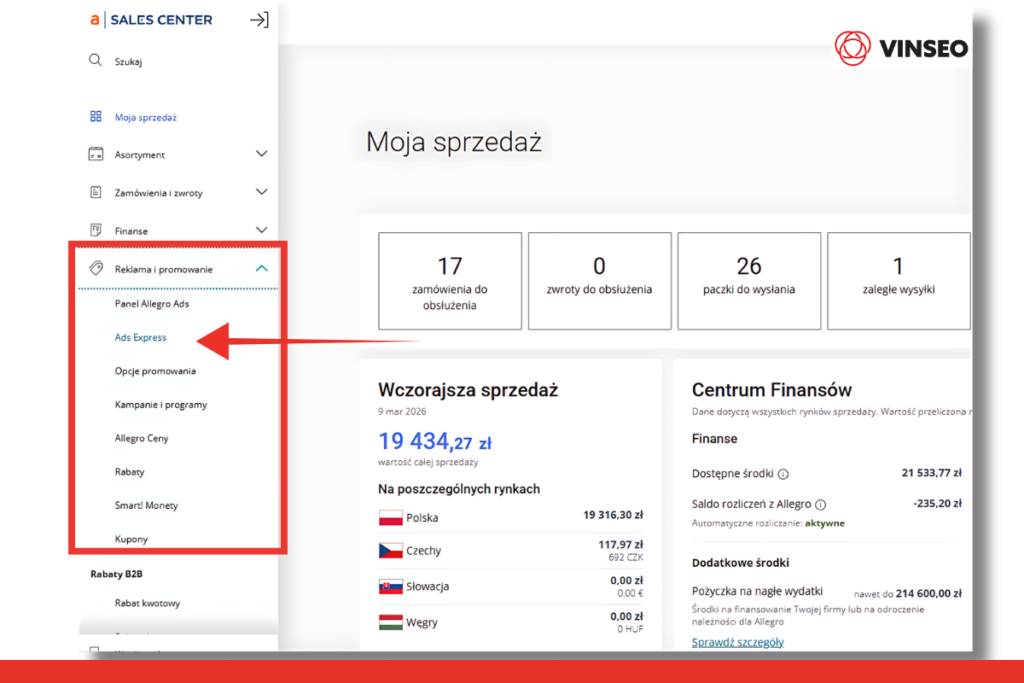Click the Asortyment calendar-style icon
The width and height of the screenshot is (1024, 683).
[x=95, y=154]
